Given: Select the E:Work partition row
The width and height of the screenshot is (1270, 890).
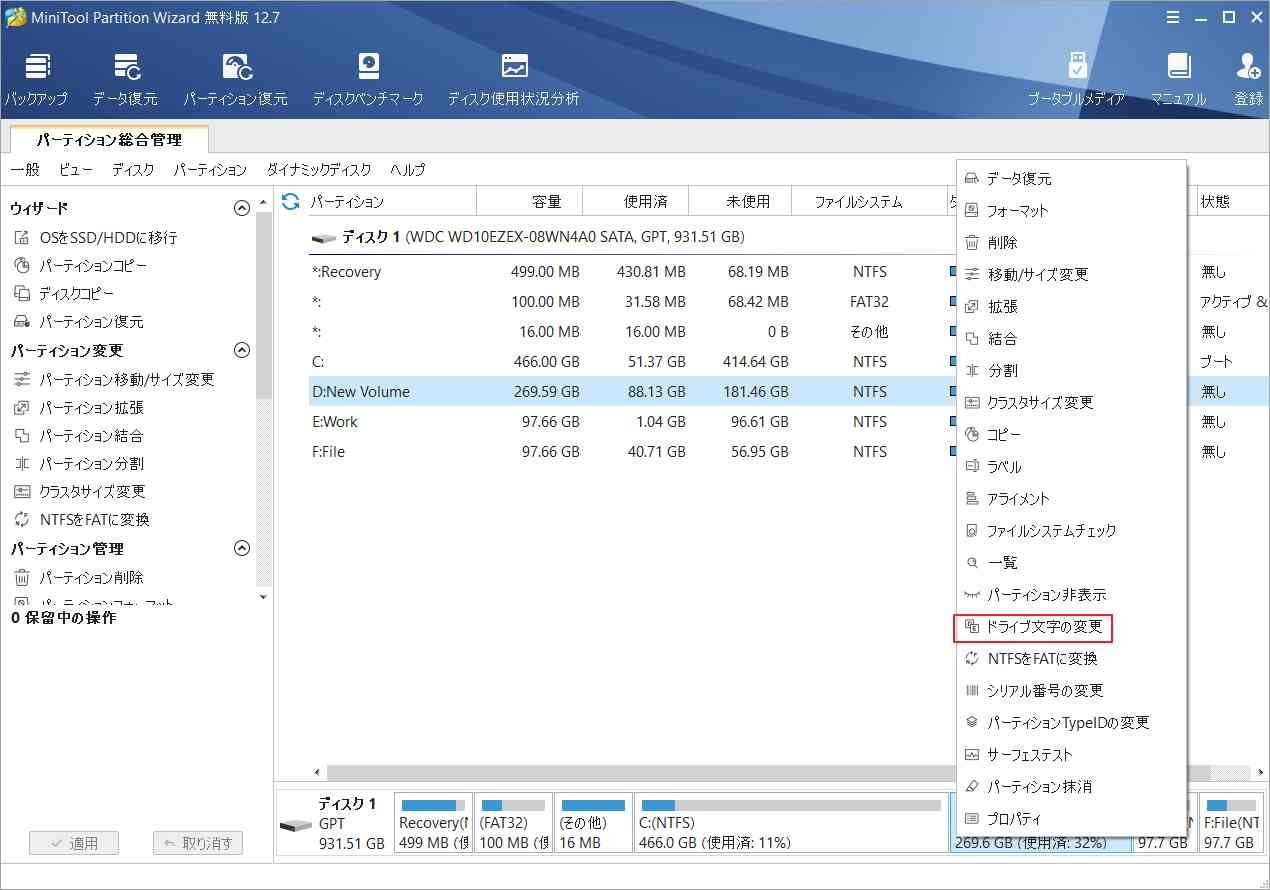Looking at the screenshot, I should click(630, 422).
